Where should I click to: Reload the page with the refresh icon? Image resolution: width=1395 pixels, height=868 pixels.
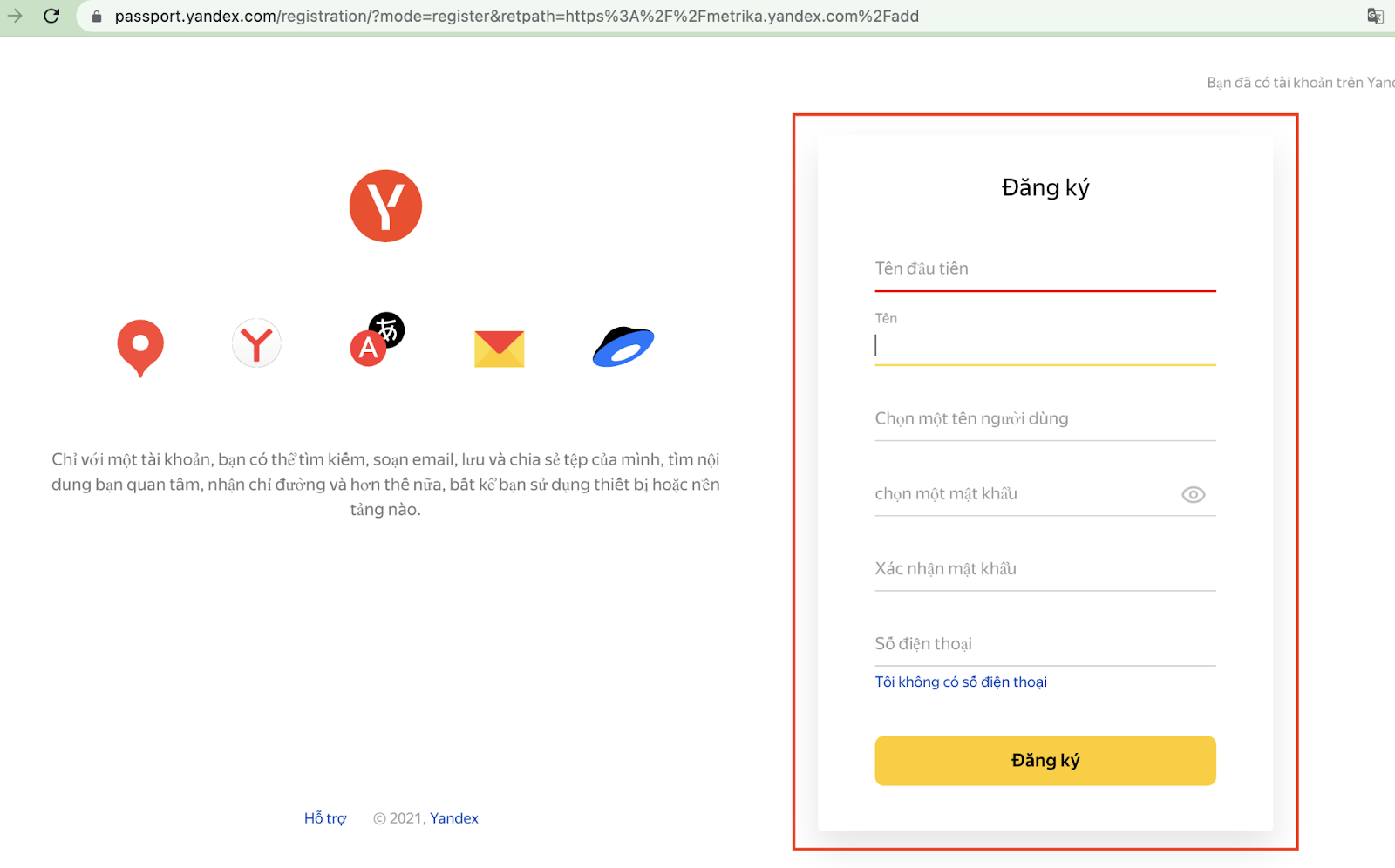tap(51, 16)
